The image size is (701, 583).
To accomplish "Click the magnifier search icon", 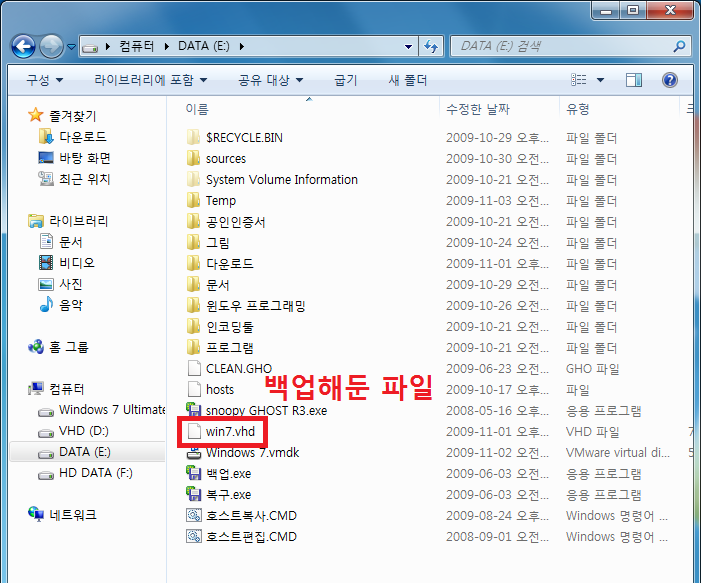I will (680, 46).
